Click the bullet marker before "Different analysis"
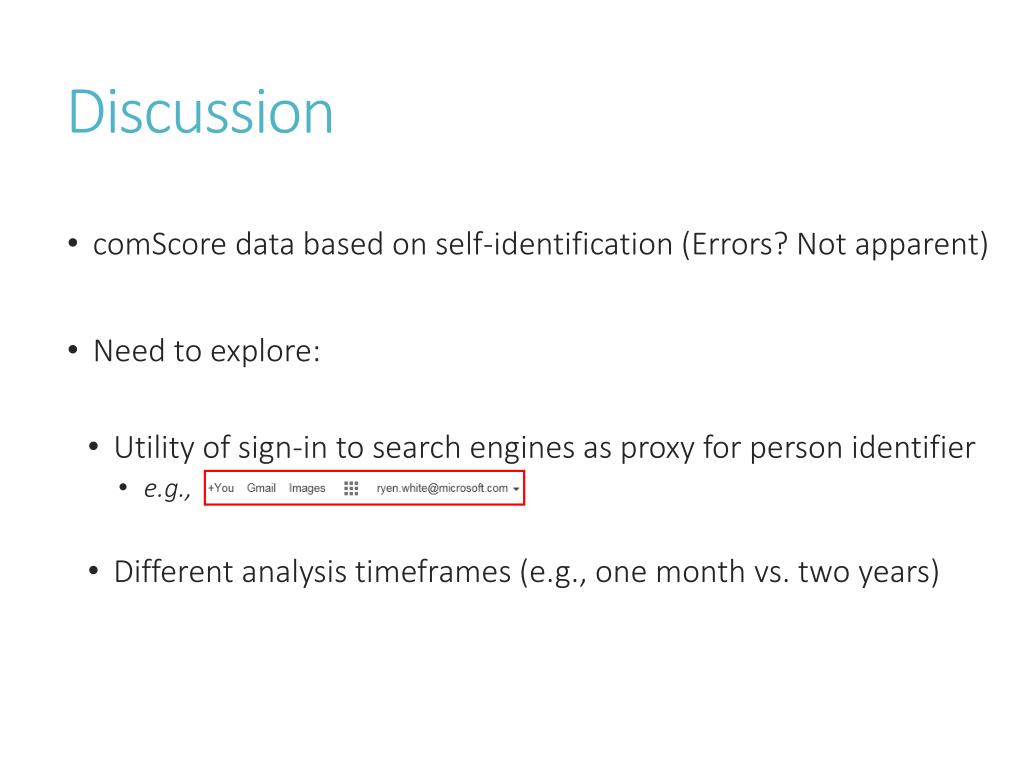 coord(93,571)
